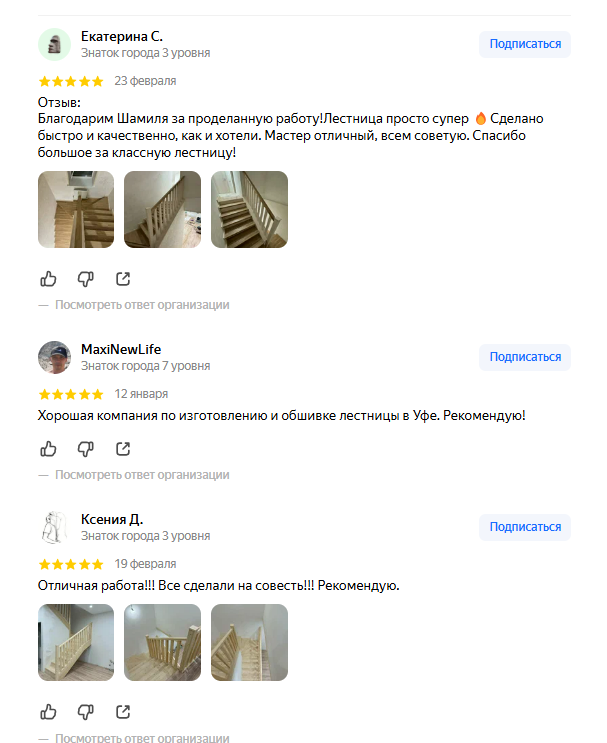Expand organization reply under MaxiNewLife's review
Image resolution: width=607 pixels, height=743 pixels.
(142, 475)
